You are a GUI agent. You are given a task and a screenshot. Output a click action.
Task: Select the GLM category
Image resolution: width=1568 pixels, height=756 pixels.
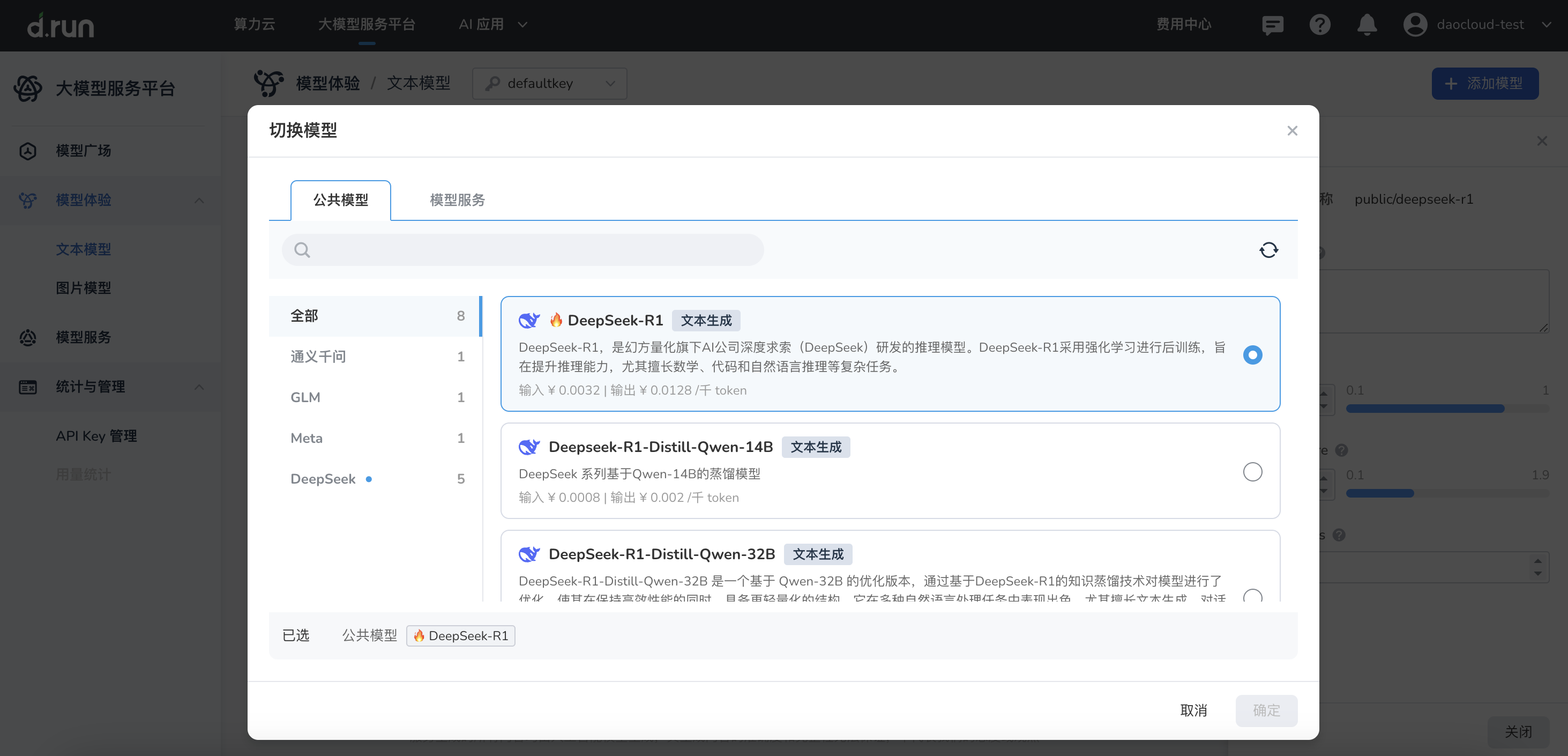[x=375, y=397]
